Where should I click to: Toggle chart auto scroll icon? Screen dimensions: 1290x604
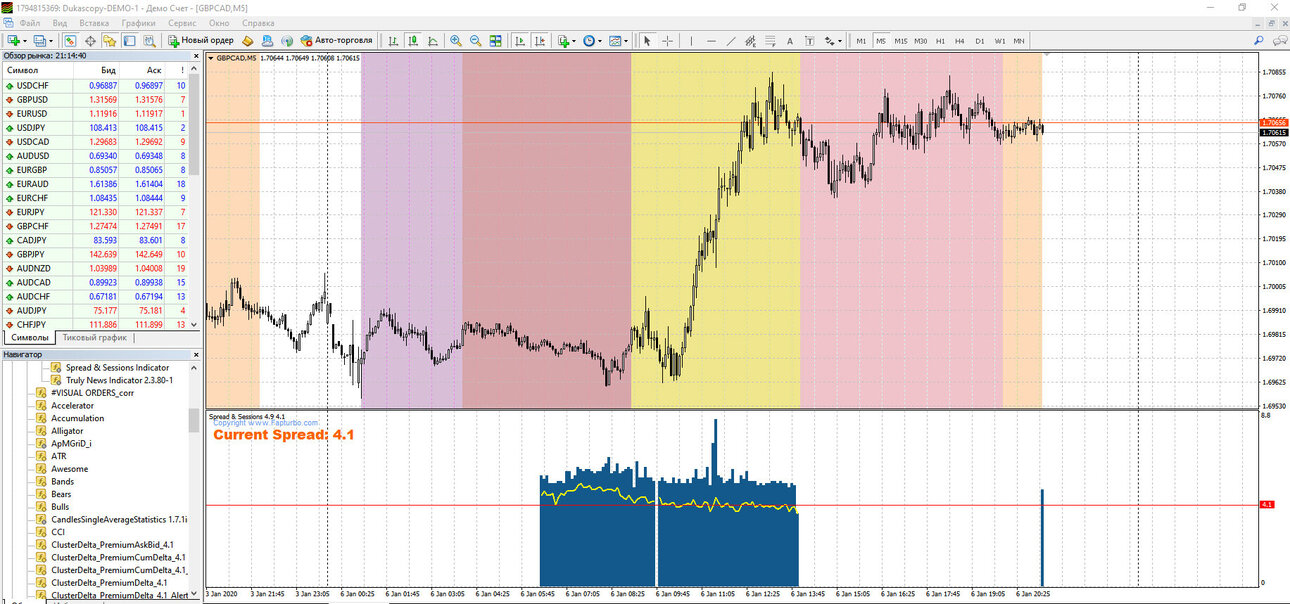(x=520, y=40)
